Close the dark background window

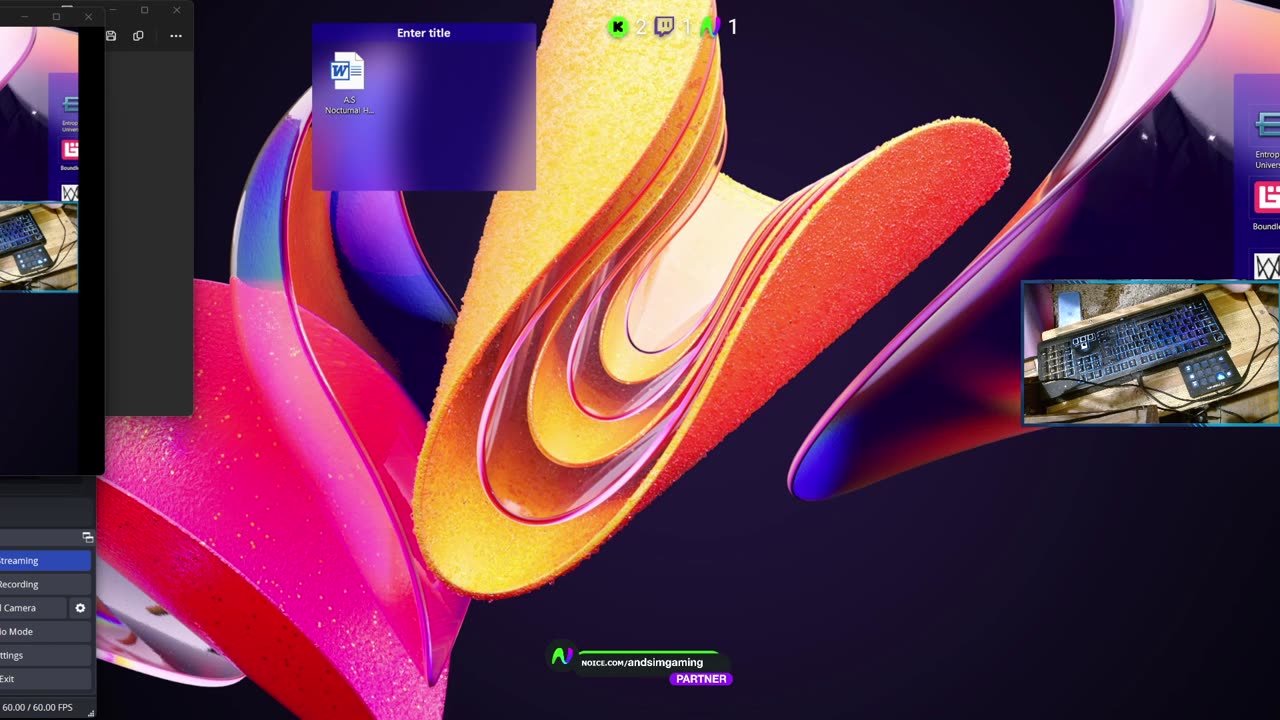(x=177, y=10)
